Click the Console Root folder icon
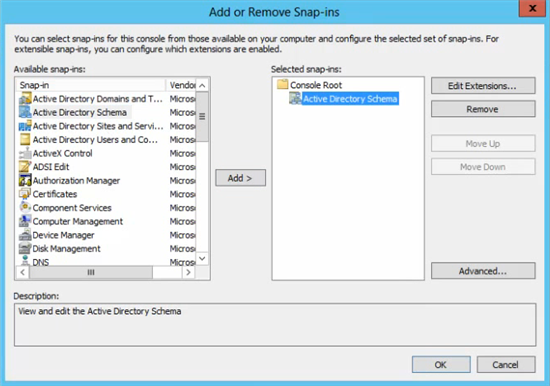The image size is (550, 386). (282, 85)
